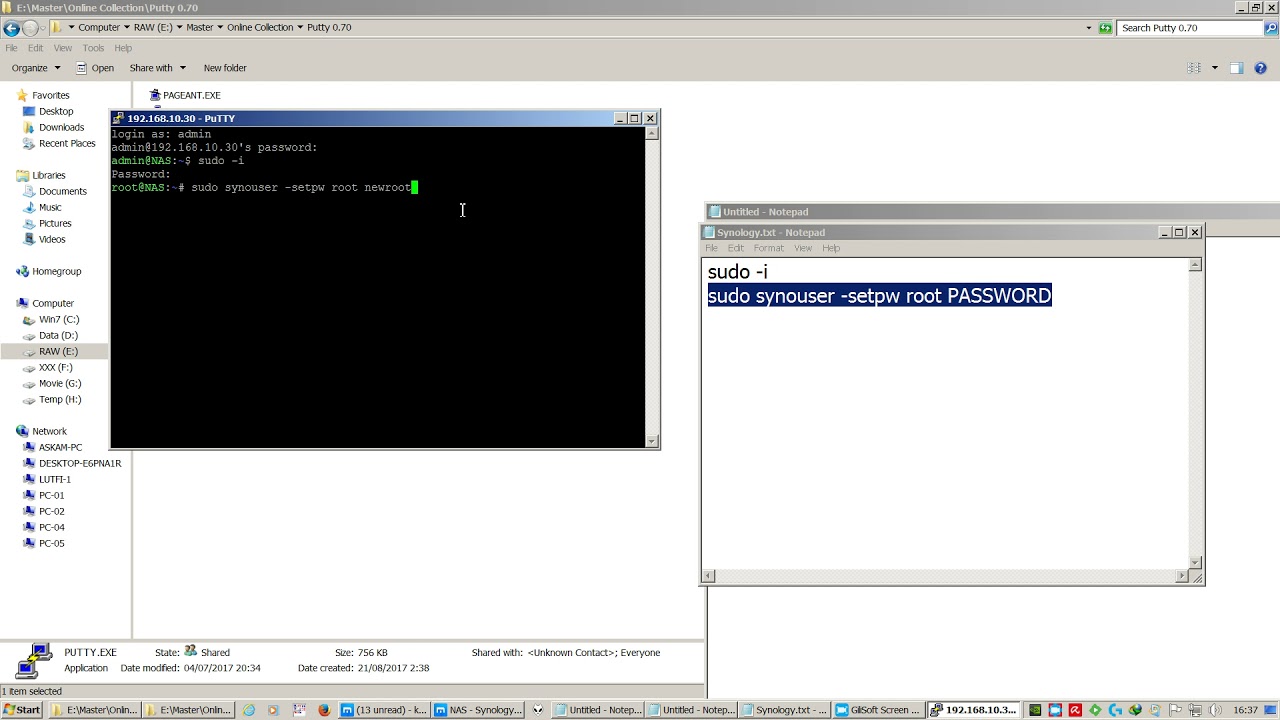Select the PAGEANT.EXE file icon
This screenshot has width=1280, height=720.
tap(155, 95)
